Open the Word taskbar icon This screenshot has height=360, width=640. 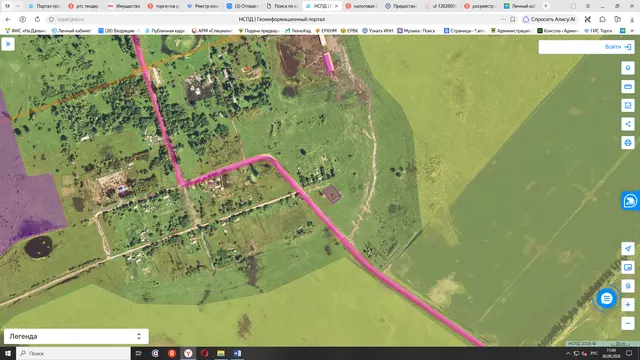[x=237, y=353]
